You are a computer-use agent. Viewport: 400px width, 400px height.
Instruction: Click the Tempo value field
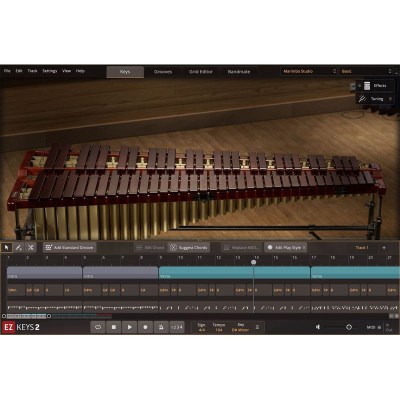[219, 330]
